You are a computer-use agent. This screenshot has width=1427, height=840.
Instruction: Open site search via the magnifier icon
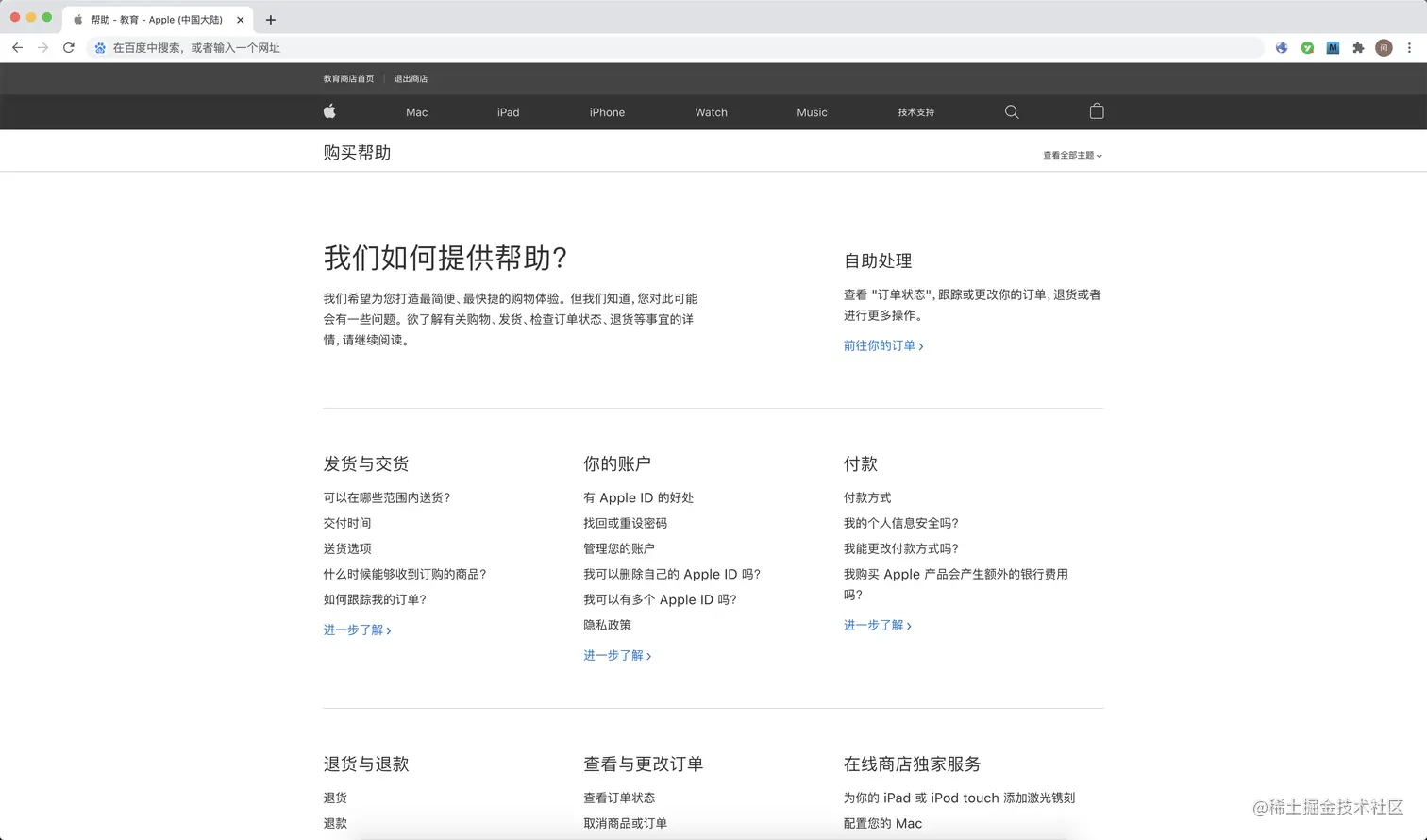(x=1012, y=111)
